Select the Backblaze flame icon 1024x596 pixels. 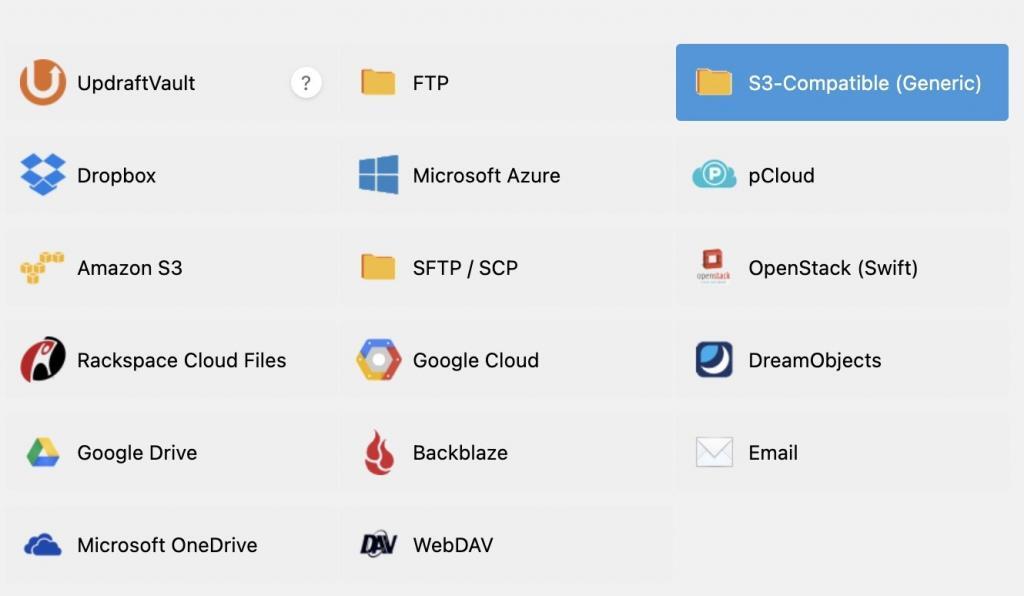click(379, 452)
